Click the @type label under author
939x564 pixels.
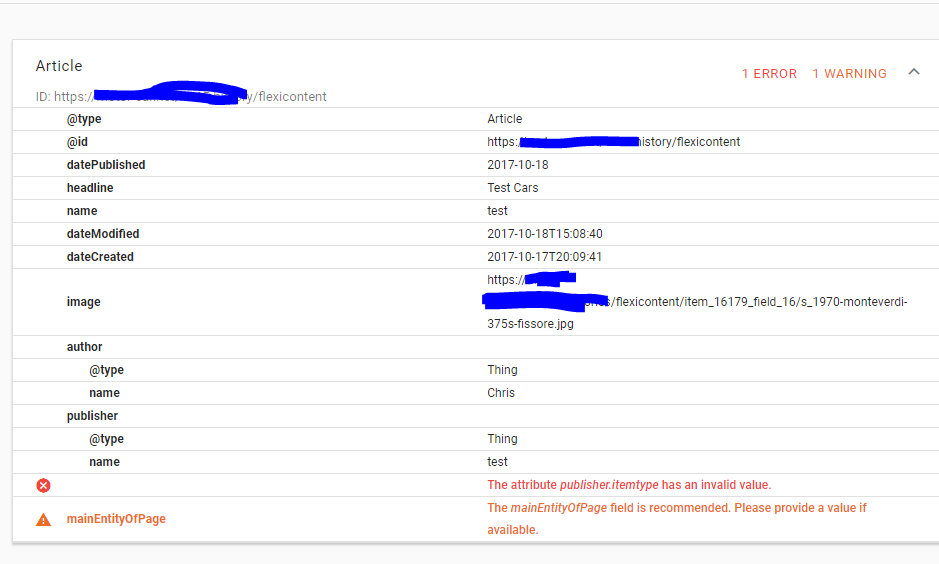click(107, 370)
